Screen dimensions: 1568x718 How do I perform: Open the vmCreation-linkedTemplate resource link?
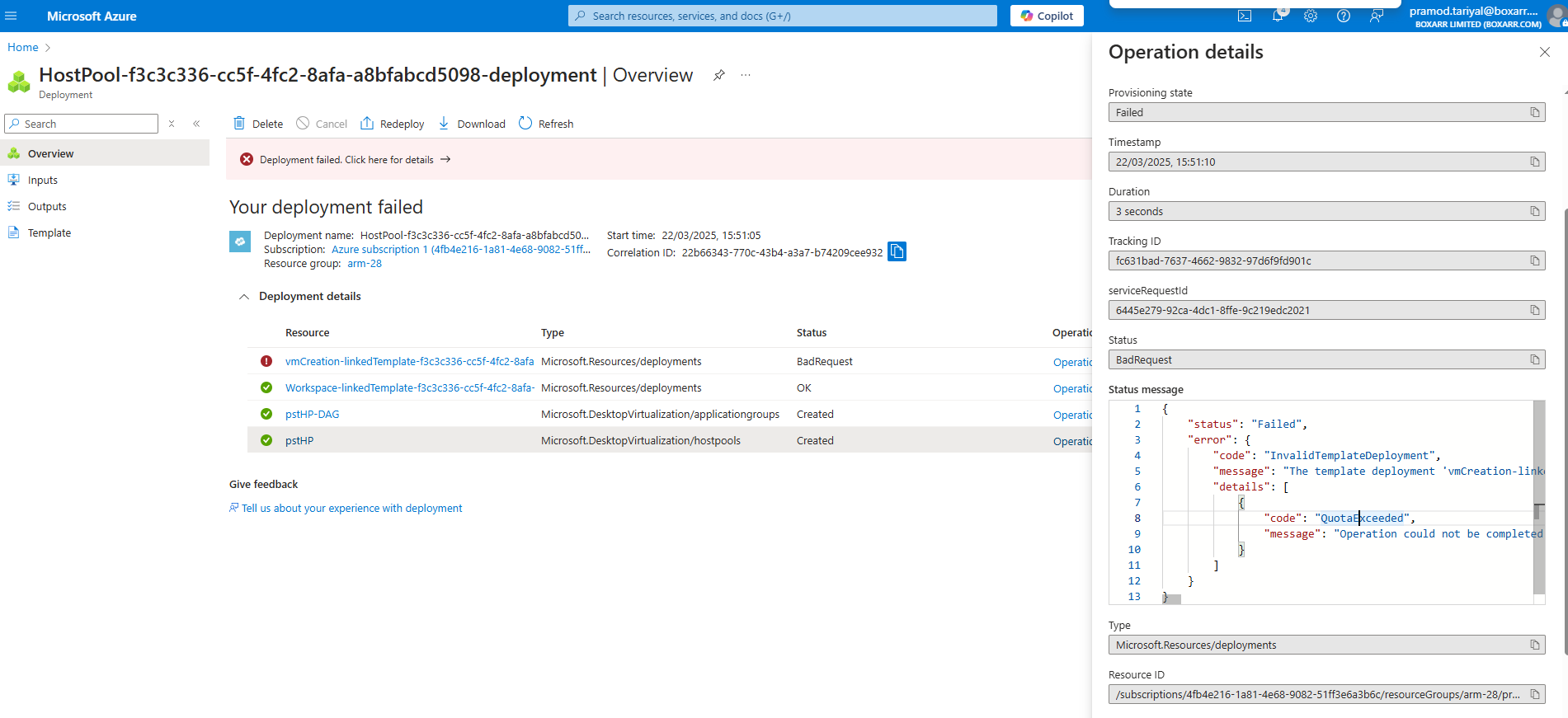(x=410, y=361)
